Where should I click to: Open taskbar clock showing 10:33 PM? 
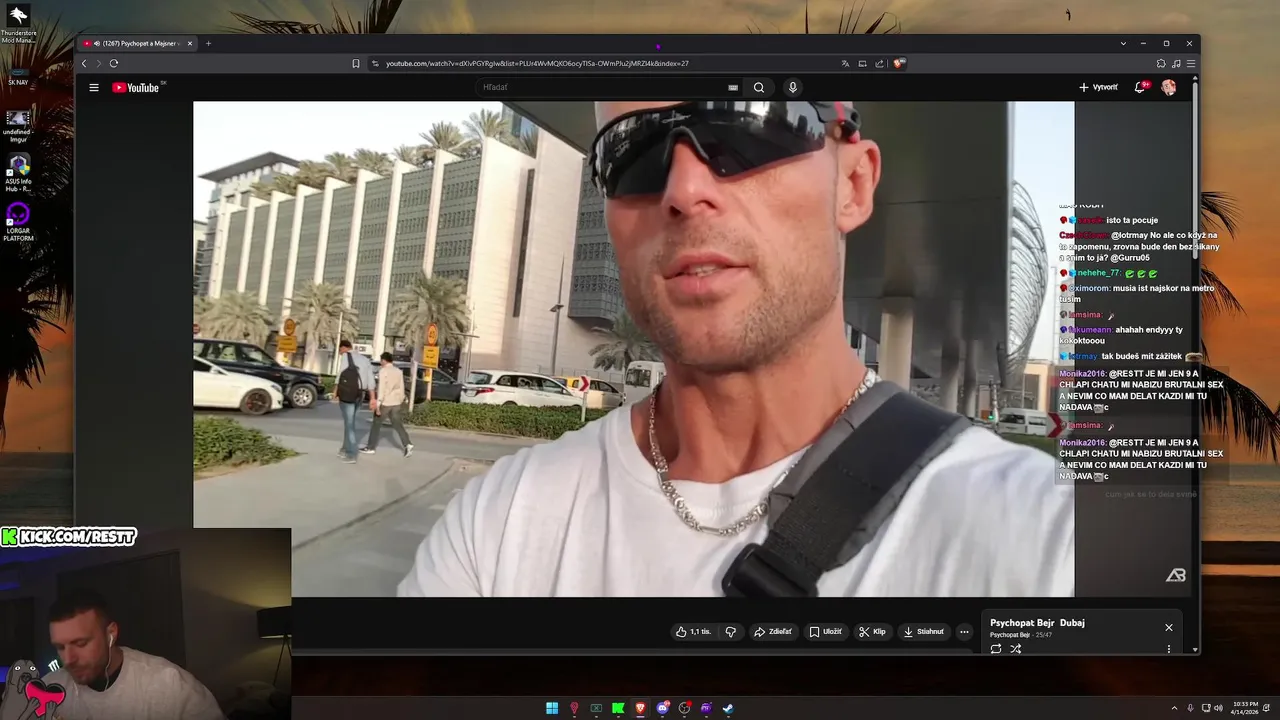click(x=1245, y=708)
